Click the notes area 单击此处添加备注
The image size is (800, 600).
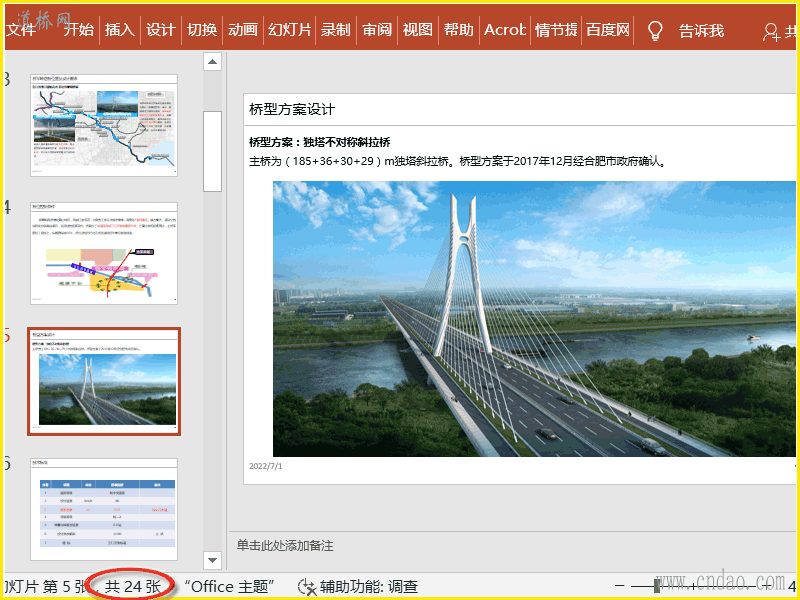[x=285, y=545]
